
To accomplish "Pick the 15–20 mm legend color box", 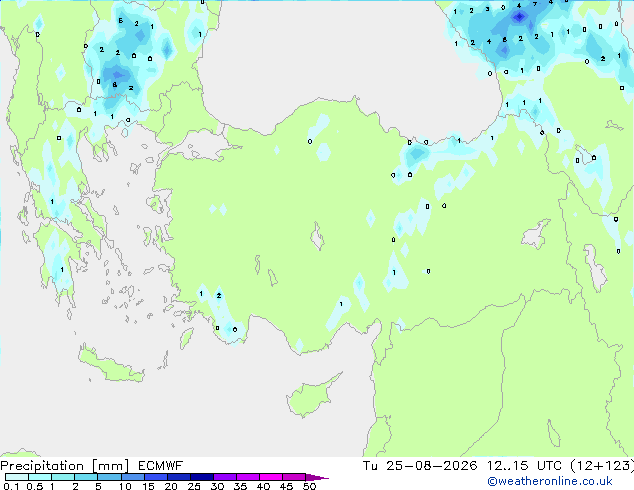I will 156,477.
